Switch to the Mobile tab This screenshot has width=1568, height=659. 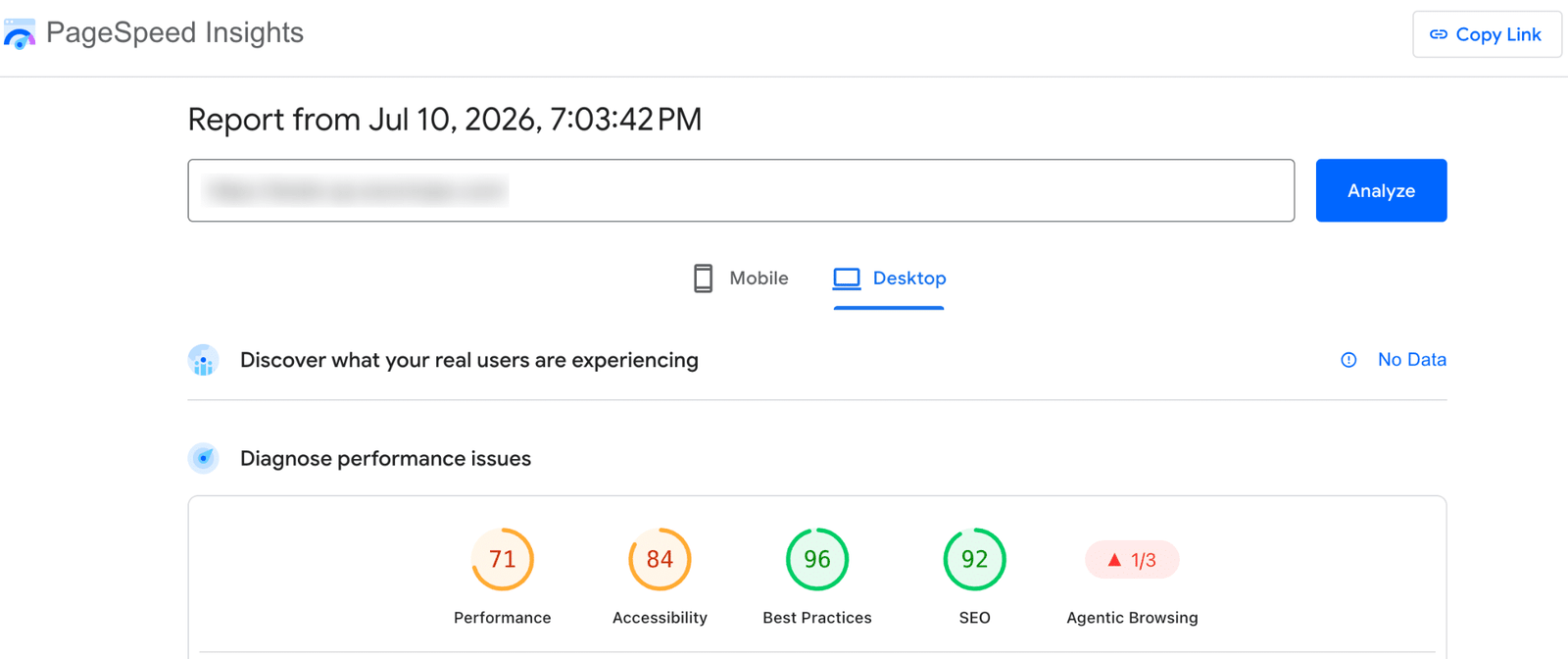740,279
